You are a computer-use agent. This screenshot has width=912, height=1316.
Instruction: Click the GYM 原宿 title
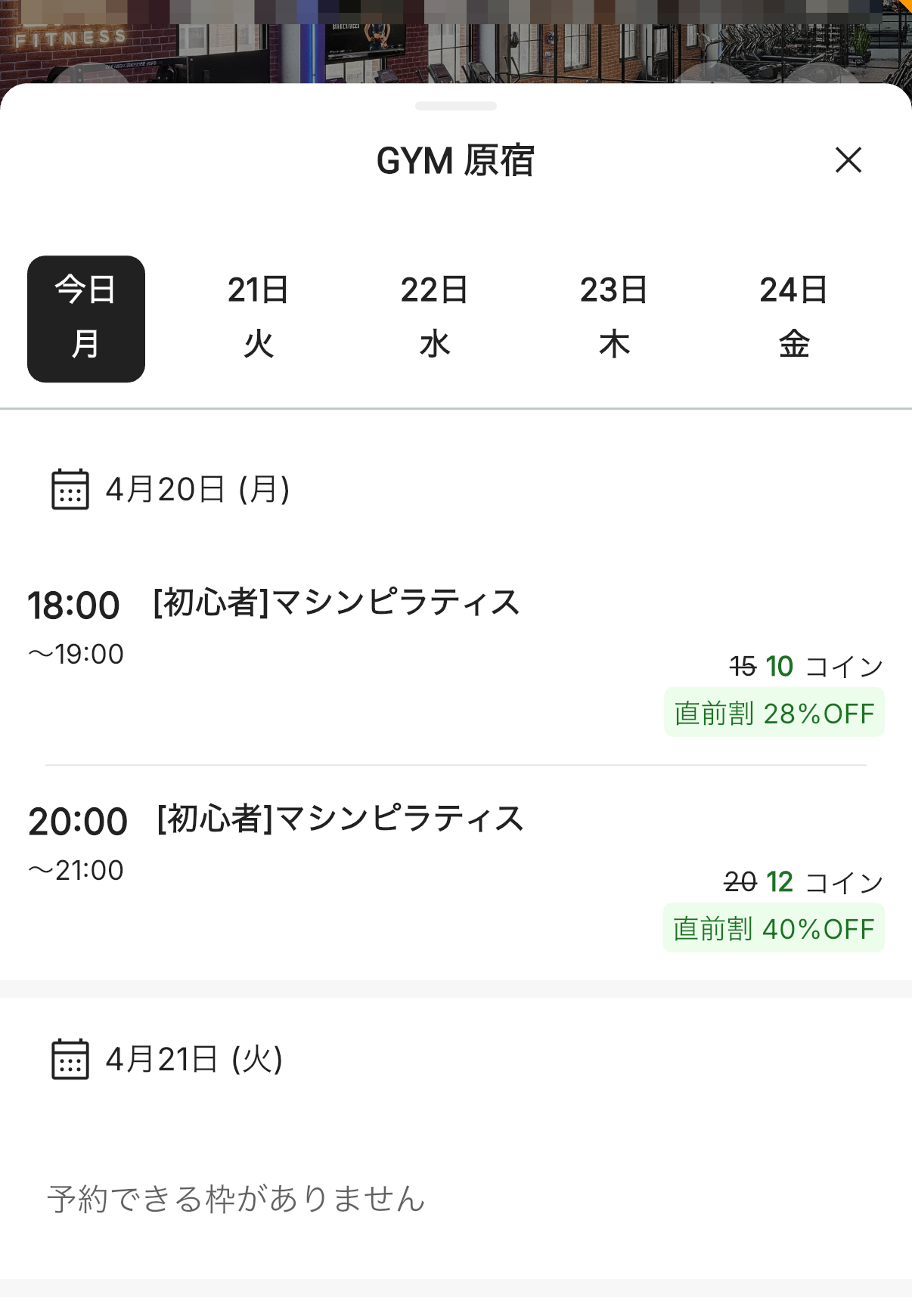coord(455,160)
